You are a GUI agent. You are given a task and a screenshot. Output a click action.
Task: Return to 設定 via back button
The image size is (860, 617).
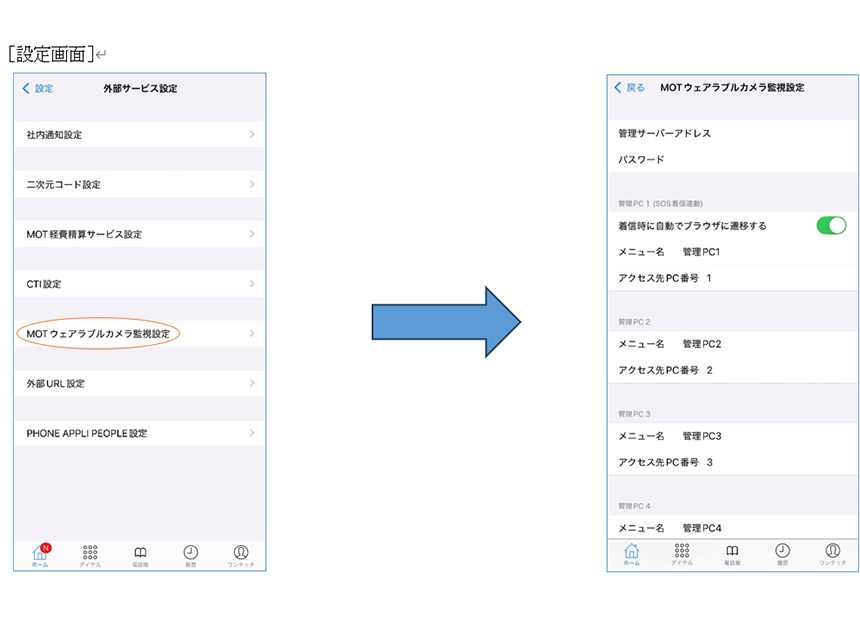38,88
